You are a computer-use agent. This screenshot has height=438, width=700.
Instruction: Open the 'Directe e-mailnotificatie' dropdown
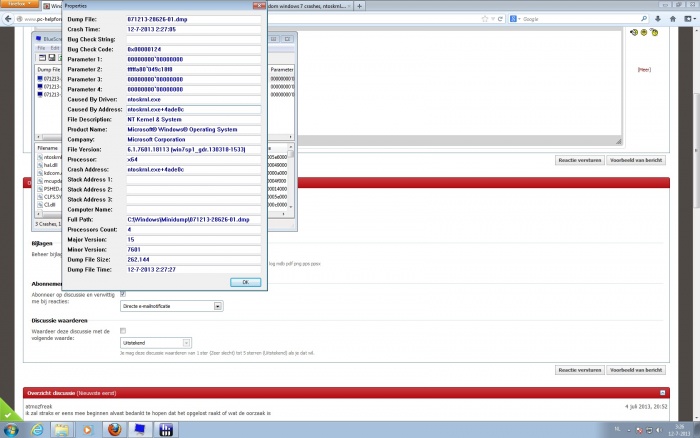click(171, 306)
